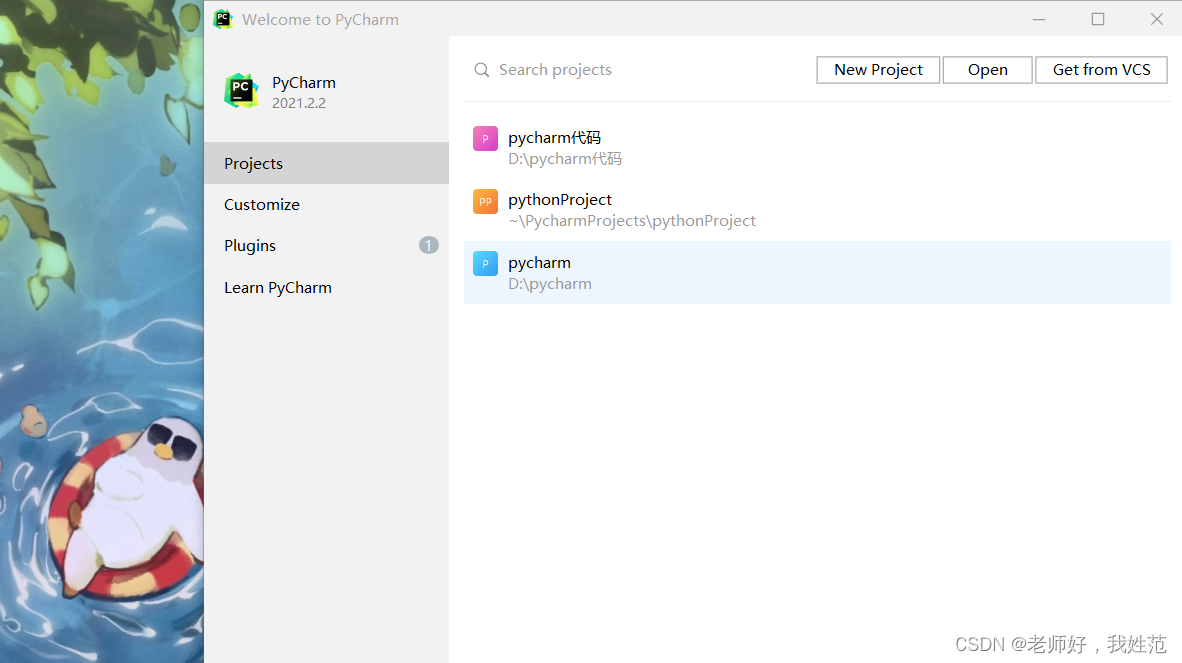Select the pycharm代码 project name
The width and height of the screenshot is (1182, 663).
tap(554, 137)
